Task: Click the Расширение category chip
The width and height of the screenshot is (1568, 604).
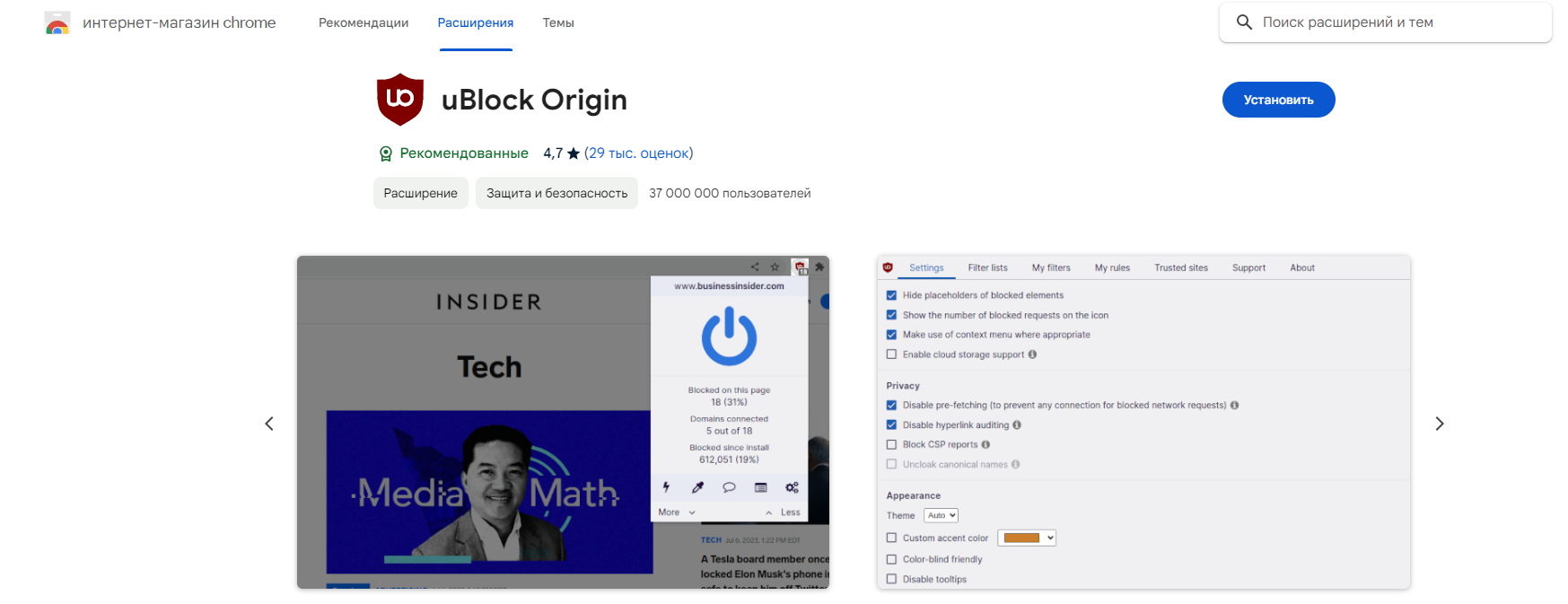Action: [x=421, y=193]
